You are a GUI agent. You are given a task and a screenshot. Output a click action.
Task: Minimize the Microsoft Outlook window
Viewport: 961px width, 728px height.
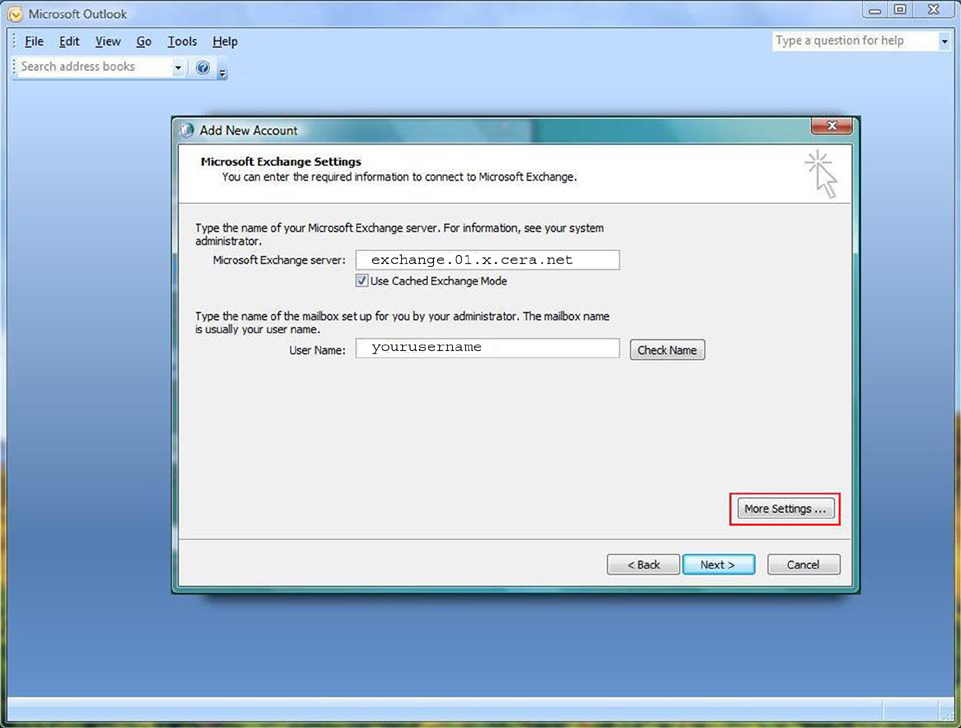(875, 10)
